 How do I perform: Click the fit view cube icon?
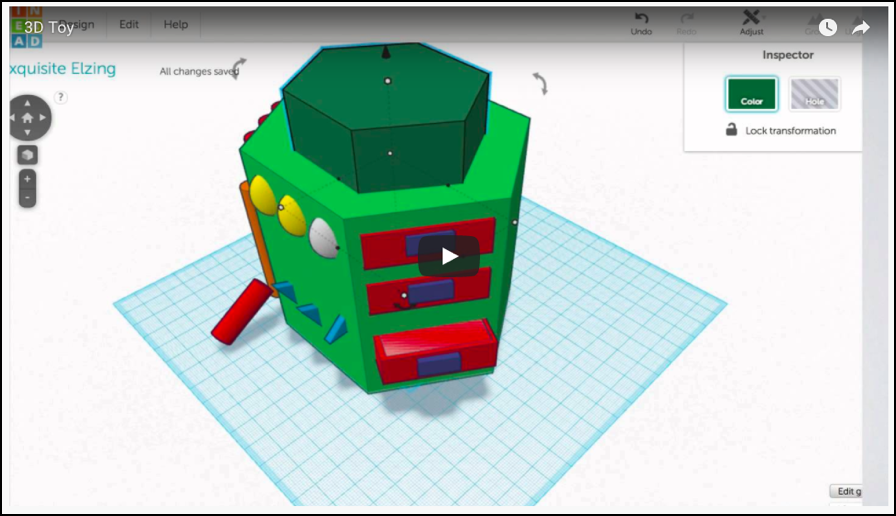27,155
